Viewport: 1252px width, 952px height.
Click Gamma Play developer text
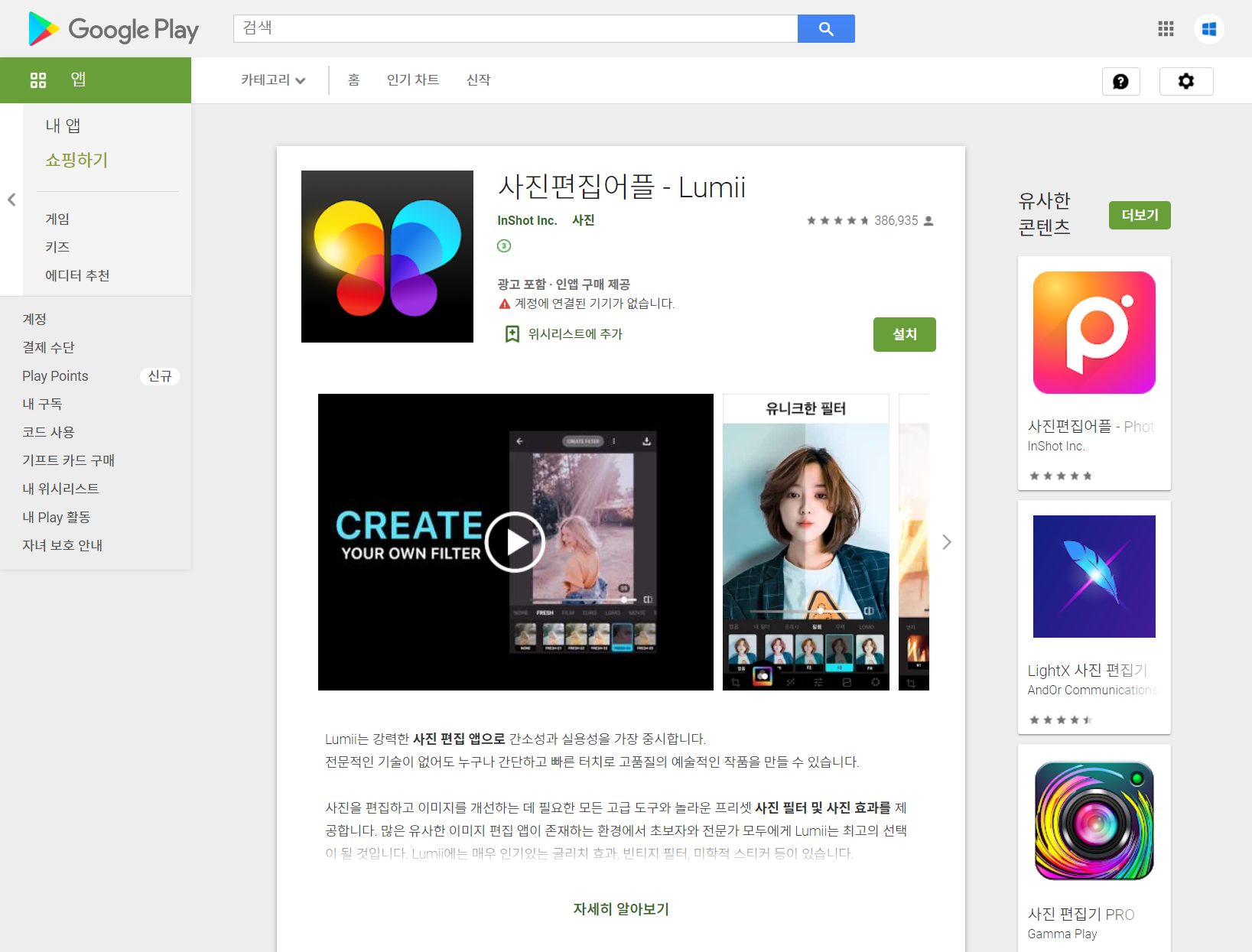1062,934
